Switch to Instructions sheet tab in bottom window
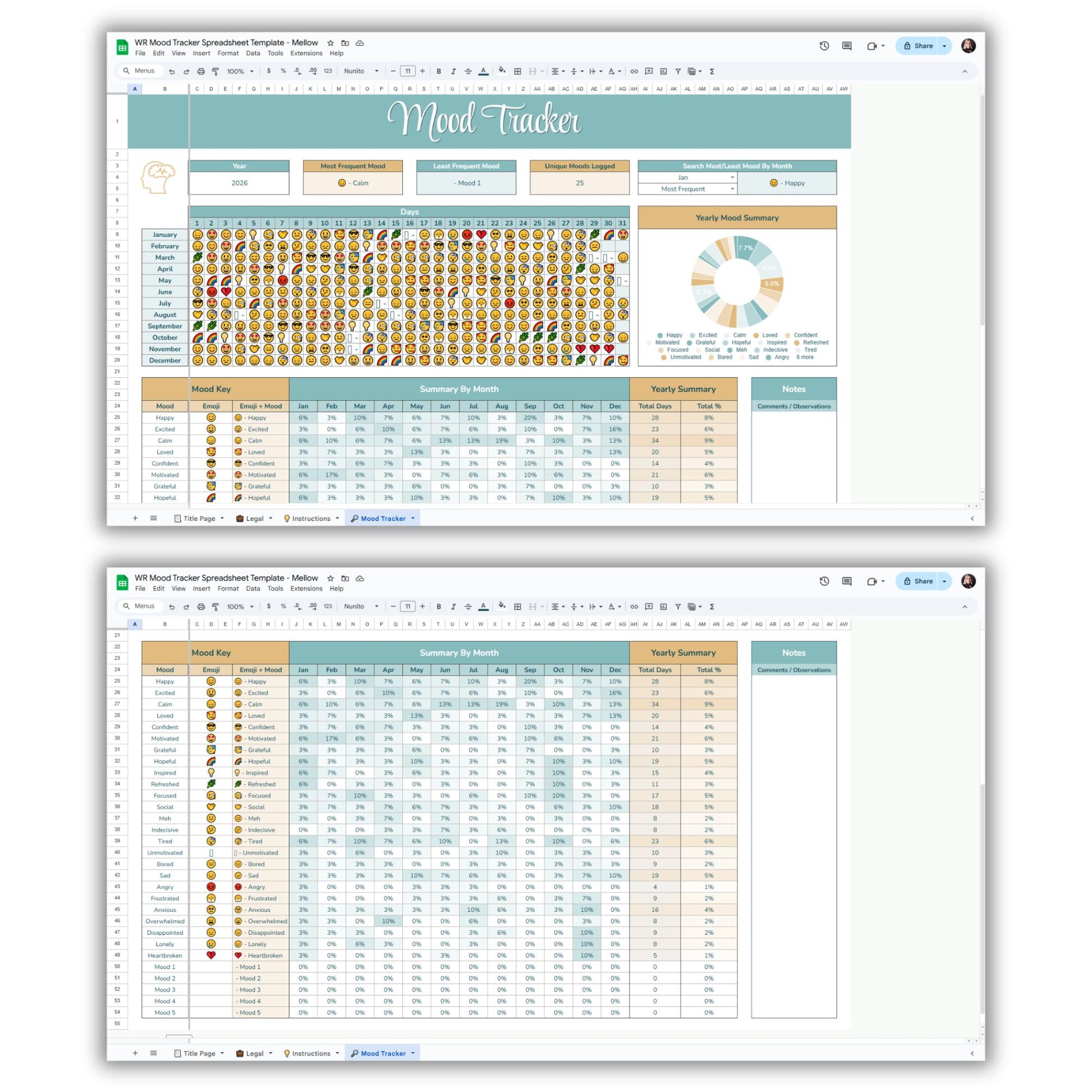Screen dimensions: 1092x1092 point(311,1053)
